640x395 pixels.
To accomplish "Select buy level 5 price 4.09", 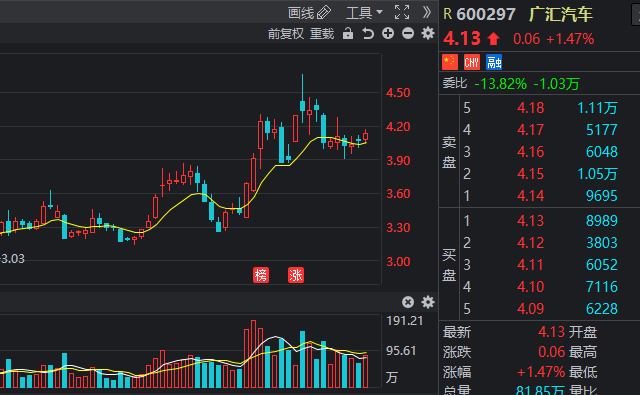I will 531,308.
